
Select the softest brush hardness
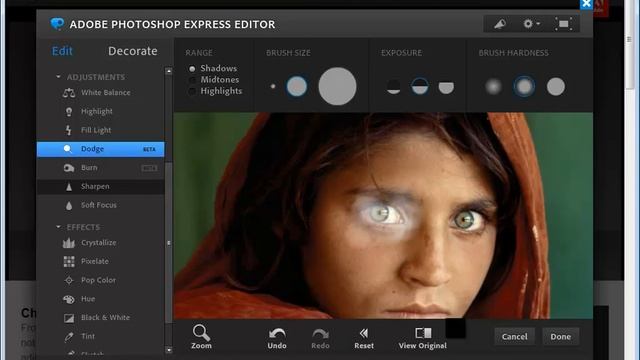click(x=493, y=87)
